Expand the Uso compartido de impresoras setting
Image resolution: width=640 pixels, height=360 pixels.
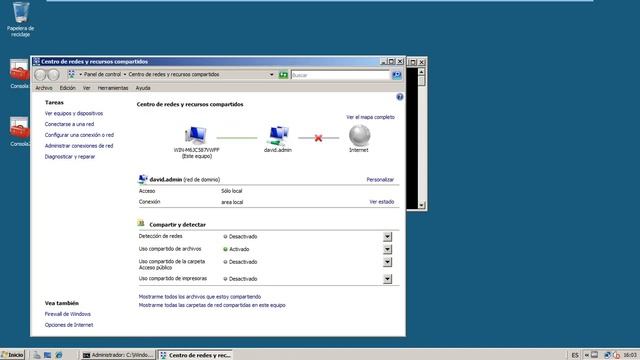click(x=387, y=279)
